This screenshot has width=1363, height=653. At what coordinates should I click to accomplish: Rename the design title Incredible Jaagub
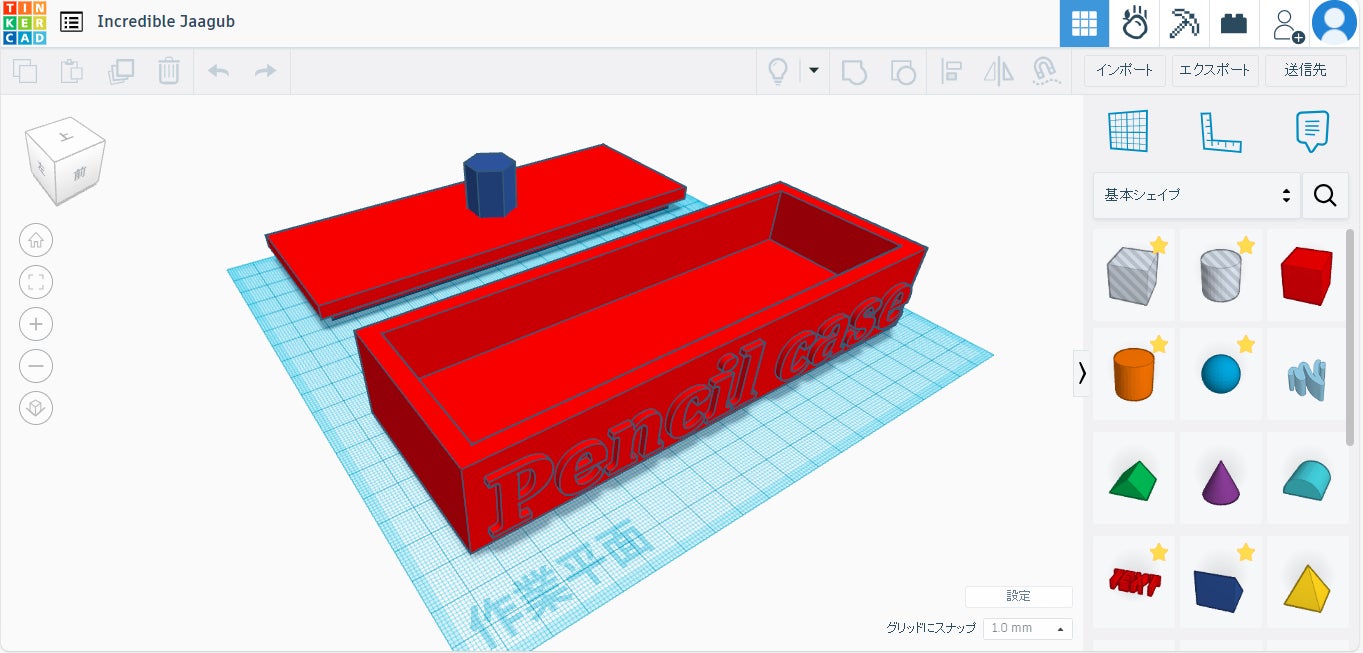click(x=166, y=21)
